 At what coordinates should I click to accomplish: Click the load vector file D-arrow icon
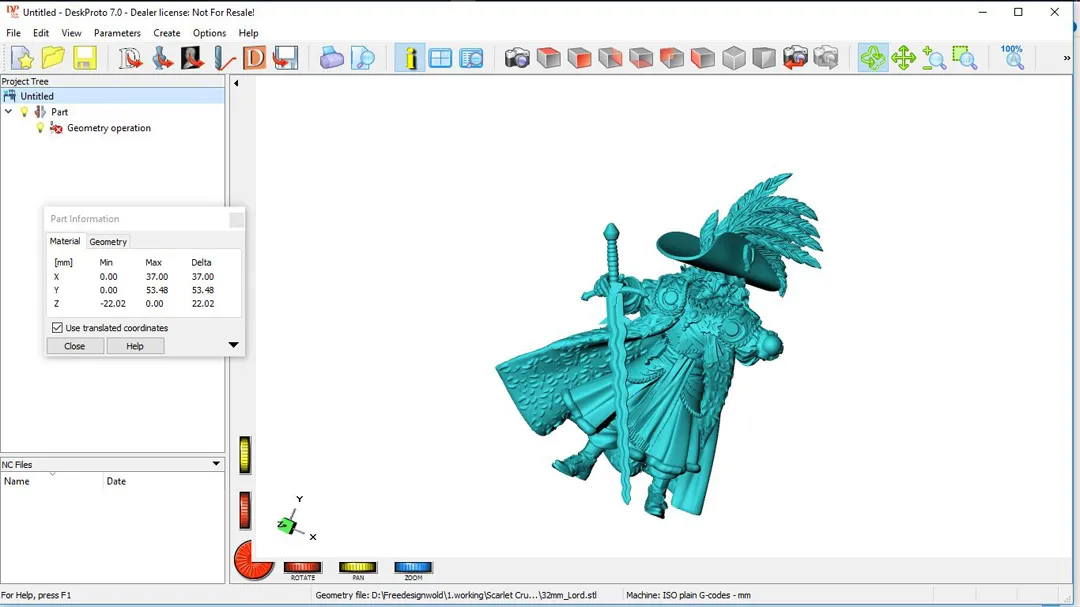pyautogui.click(x=130, y=58)
